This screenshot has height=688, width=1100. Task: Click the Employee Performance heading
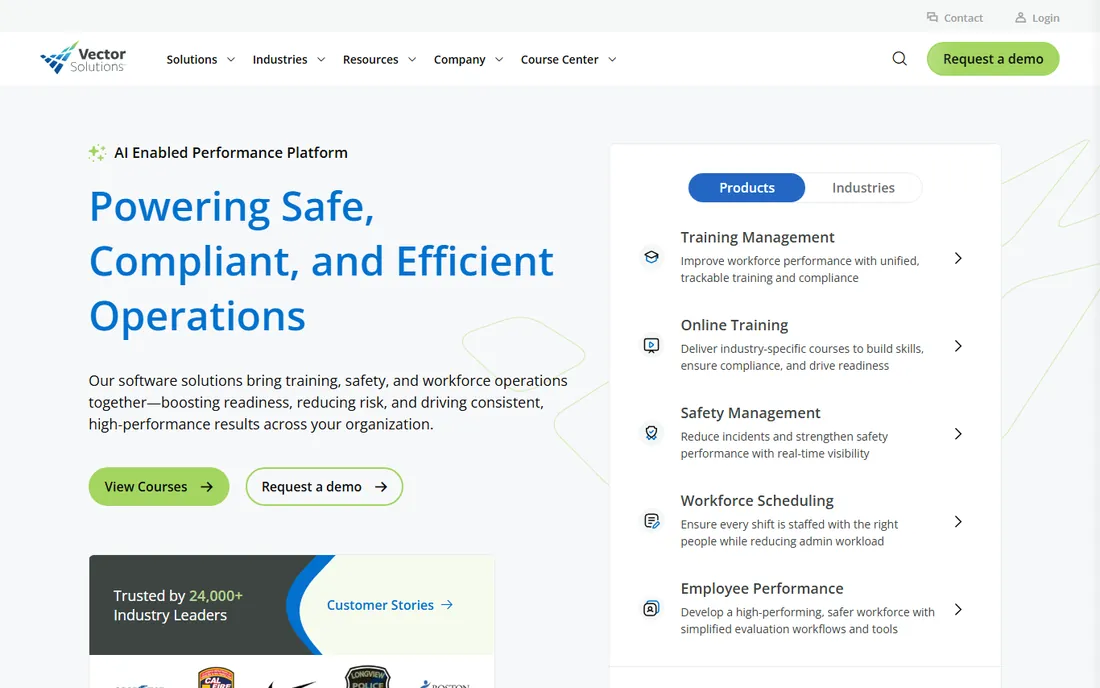pyautogui.click(x=762, y=588)
